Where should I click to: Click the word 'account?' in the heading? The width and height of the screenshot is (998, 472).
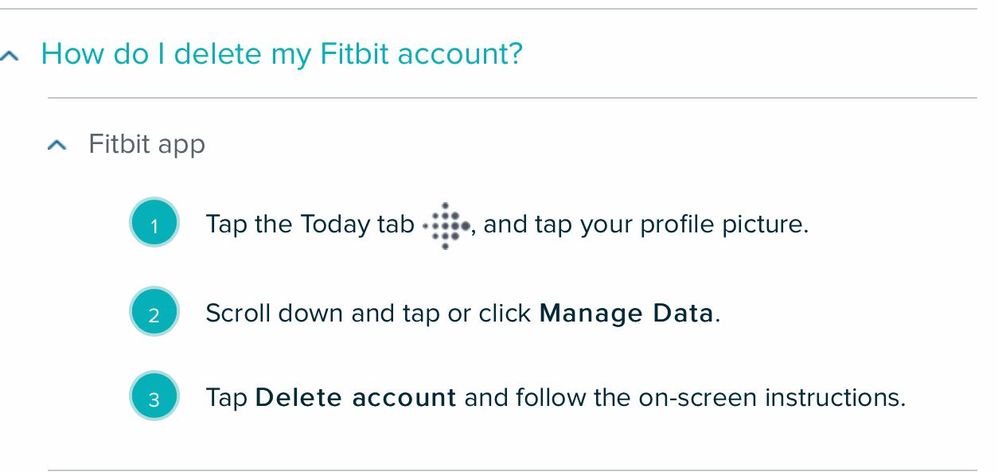(x=460, y=54)
